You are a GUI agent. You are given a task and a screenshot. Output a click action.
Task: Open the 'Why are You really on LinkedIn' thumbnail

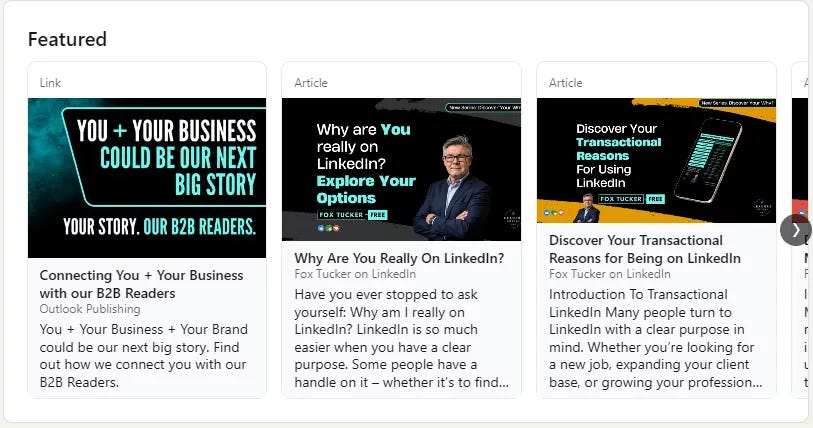401,169
